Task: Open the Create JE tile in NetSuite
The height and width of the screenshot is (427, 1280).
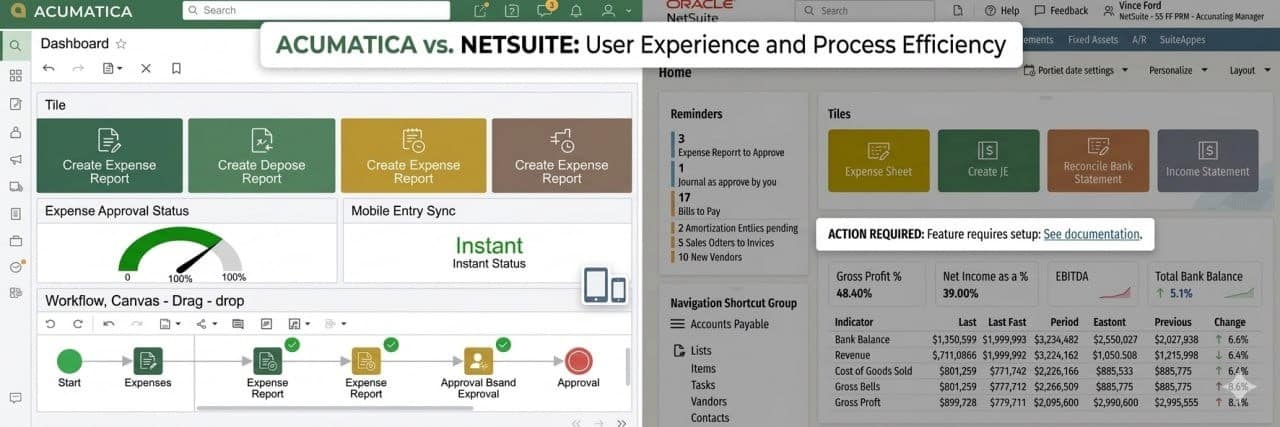Action: [988, 161]
